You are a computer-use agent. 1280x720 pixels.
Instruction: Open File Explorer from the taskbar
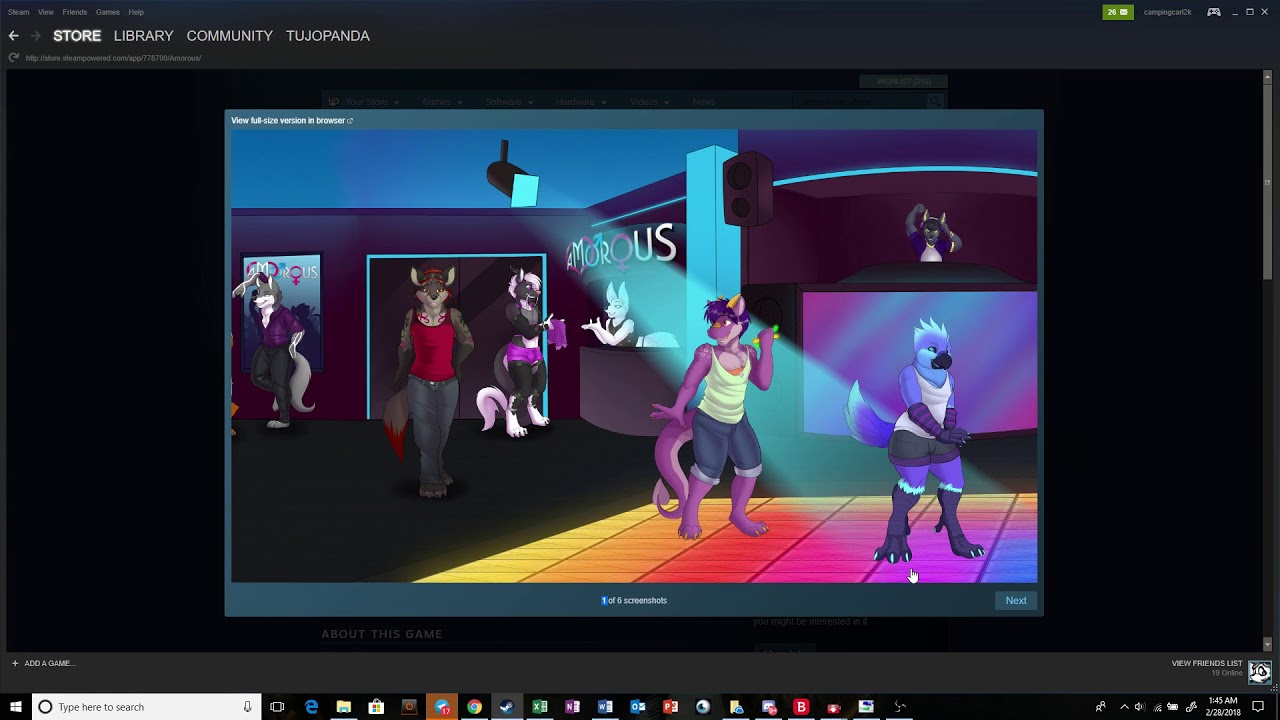(x=343, y=707)
